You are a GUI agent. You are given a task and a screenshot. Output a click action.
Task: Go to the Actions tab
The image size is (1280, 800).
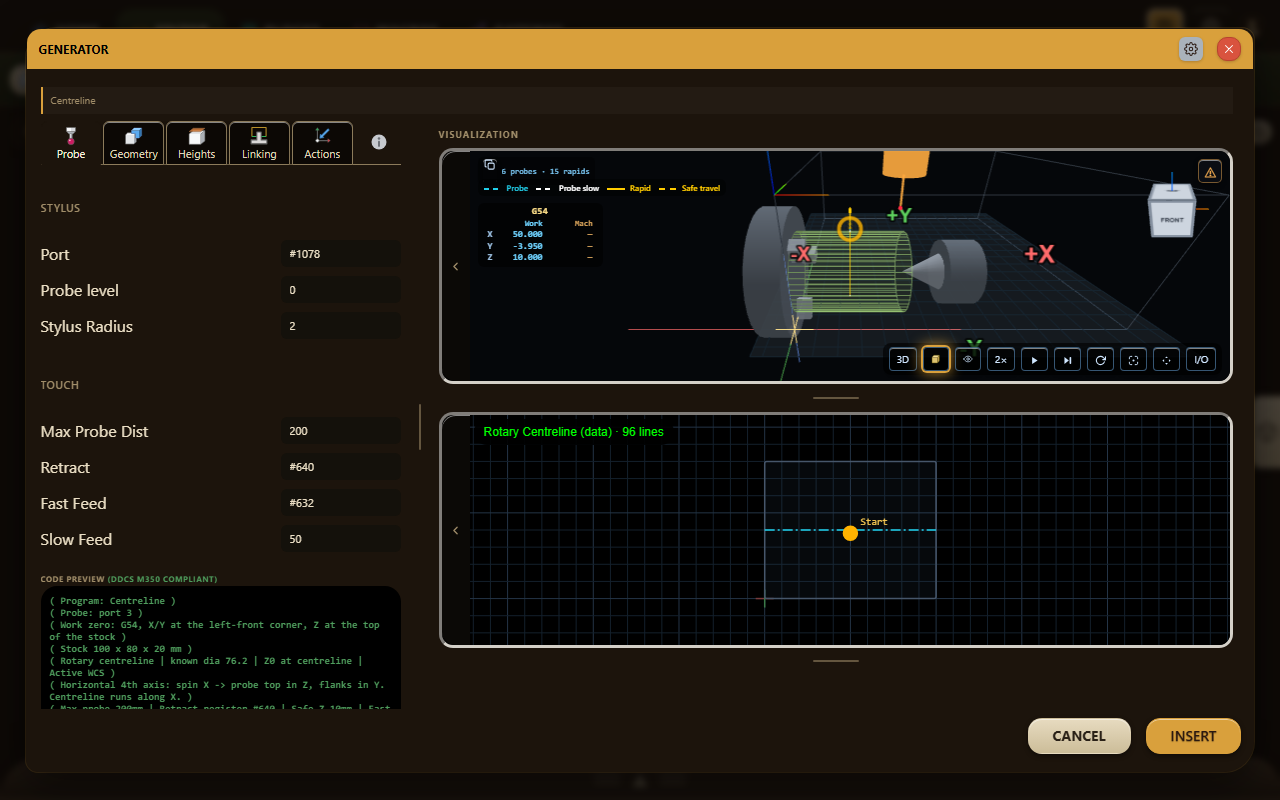[322, 143]
